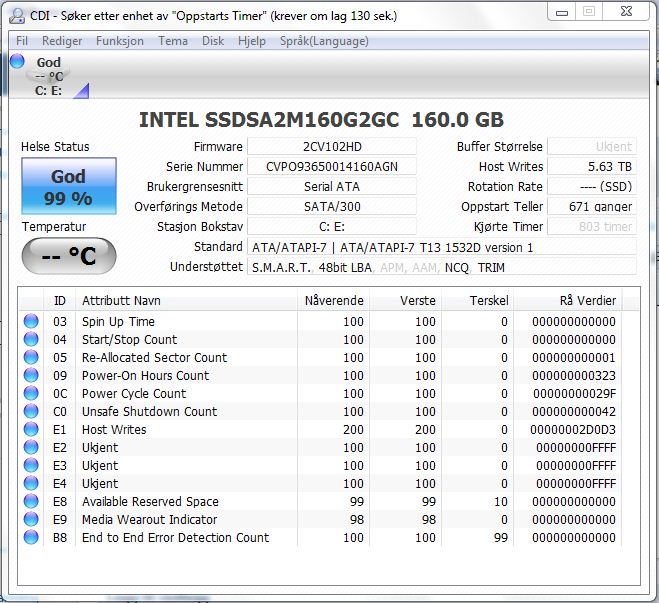Click status orb for attribute E4

(x=31, y=483)
